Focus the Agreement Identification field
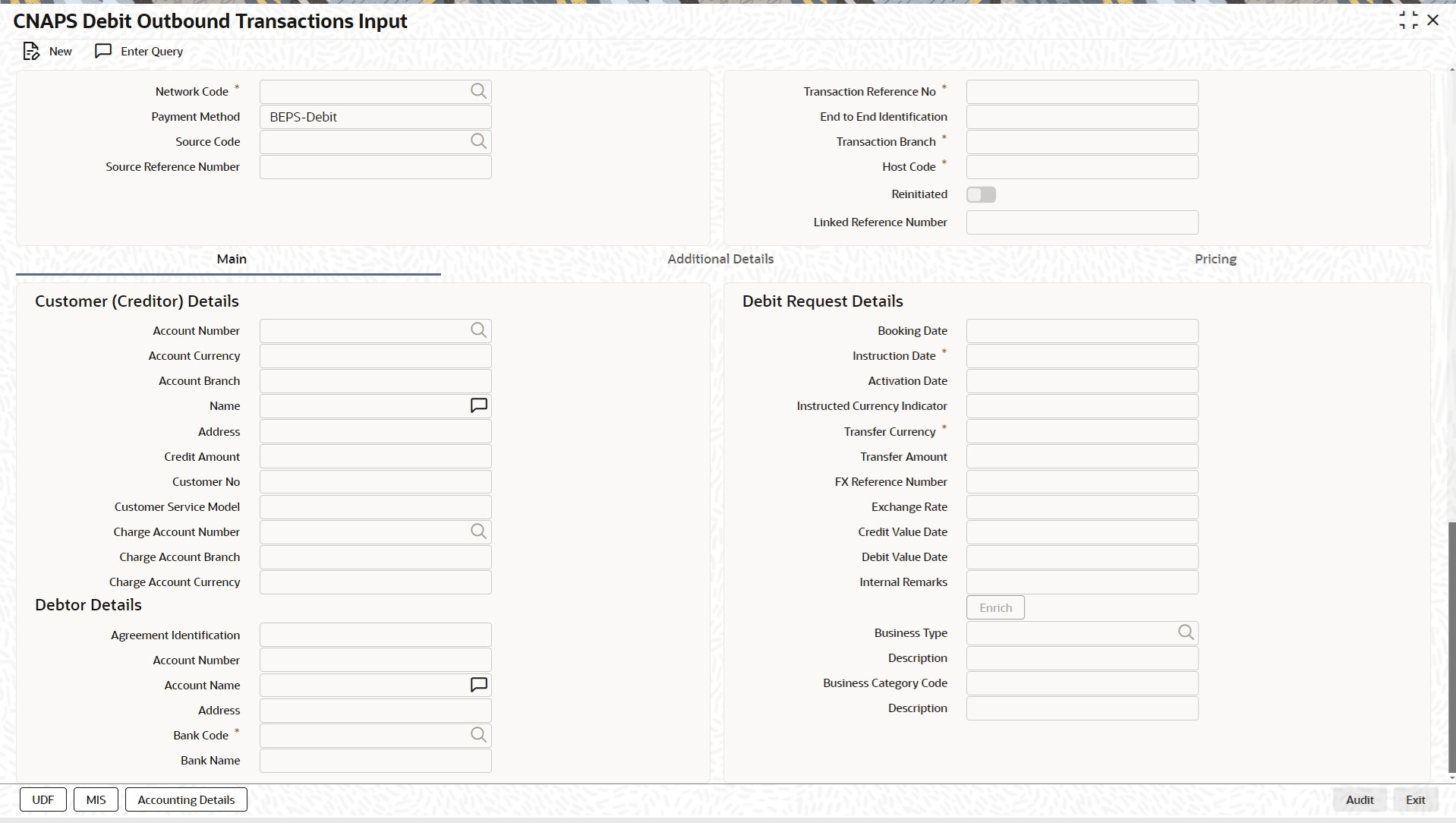This screenshot has width=1456, height=826. [376, 635]
